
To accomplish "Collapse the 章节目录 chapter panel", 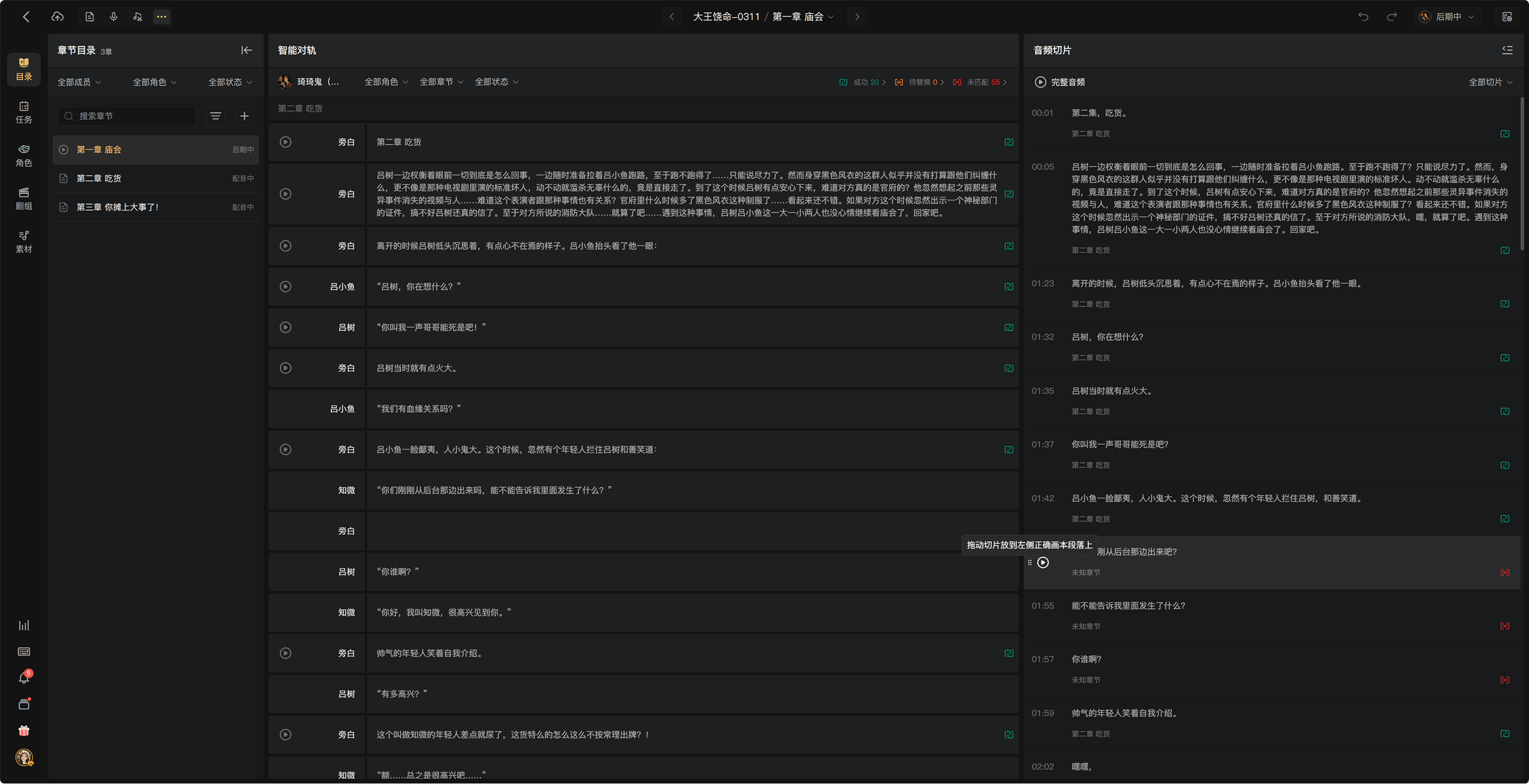I will coord(246,50).
